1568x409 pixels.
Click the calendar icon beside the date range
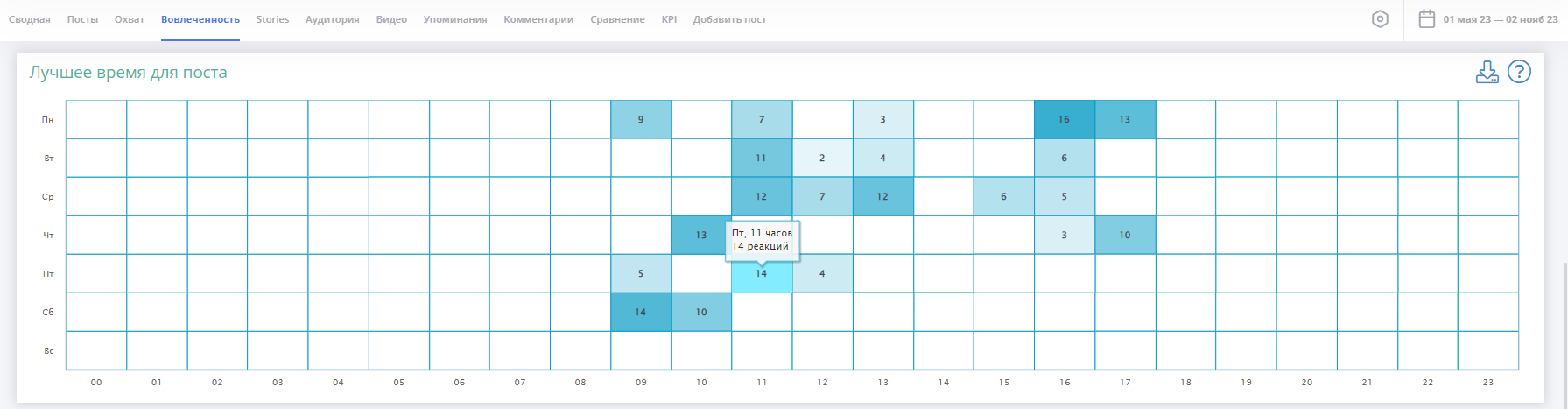tap(1427, 19)
